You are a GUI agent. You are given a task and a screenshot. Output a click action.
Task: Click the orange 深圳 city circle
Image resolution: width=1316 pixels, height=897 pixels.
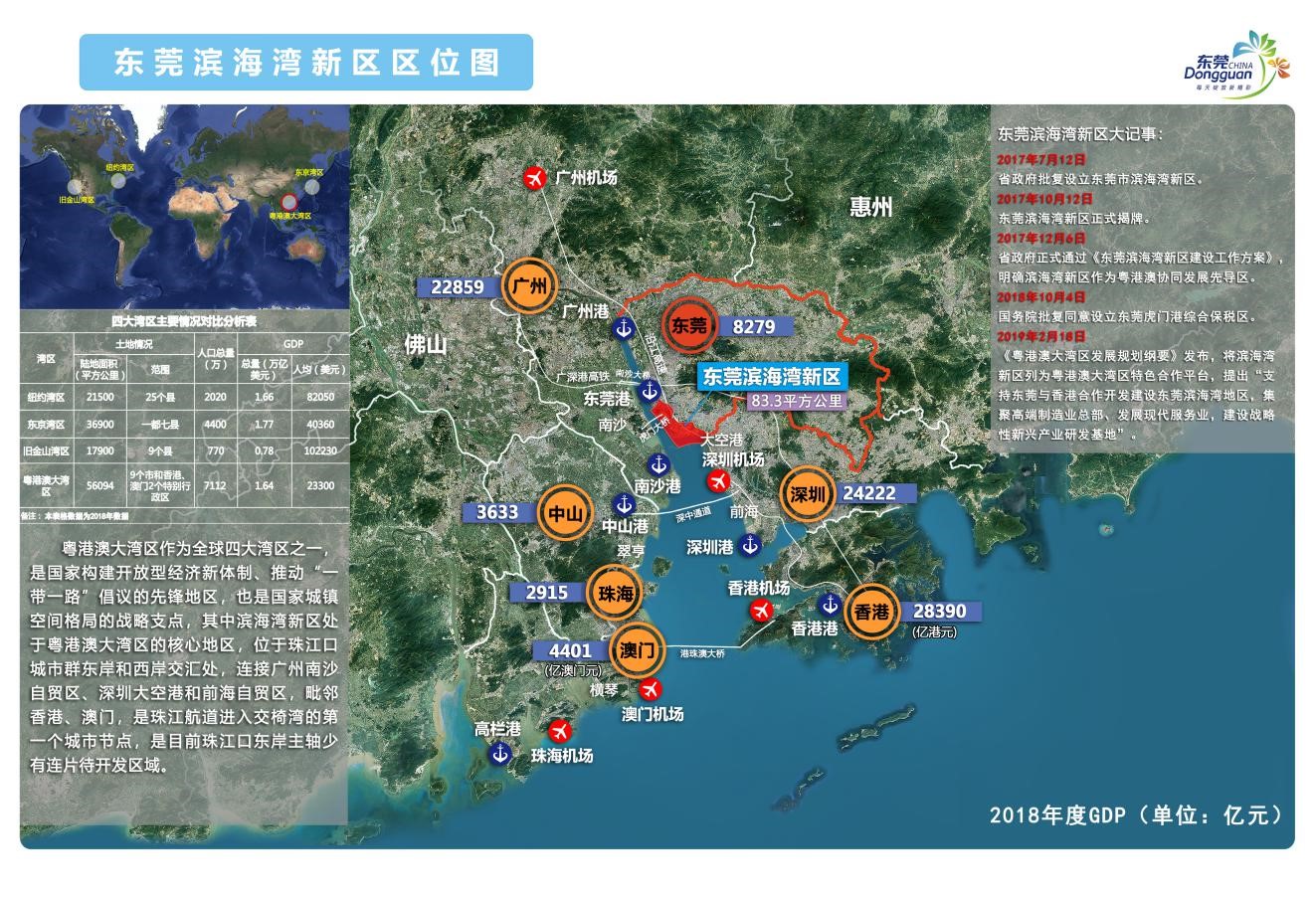point(805,494)
